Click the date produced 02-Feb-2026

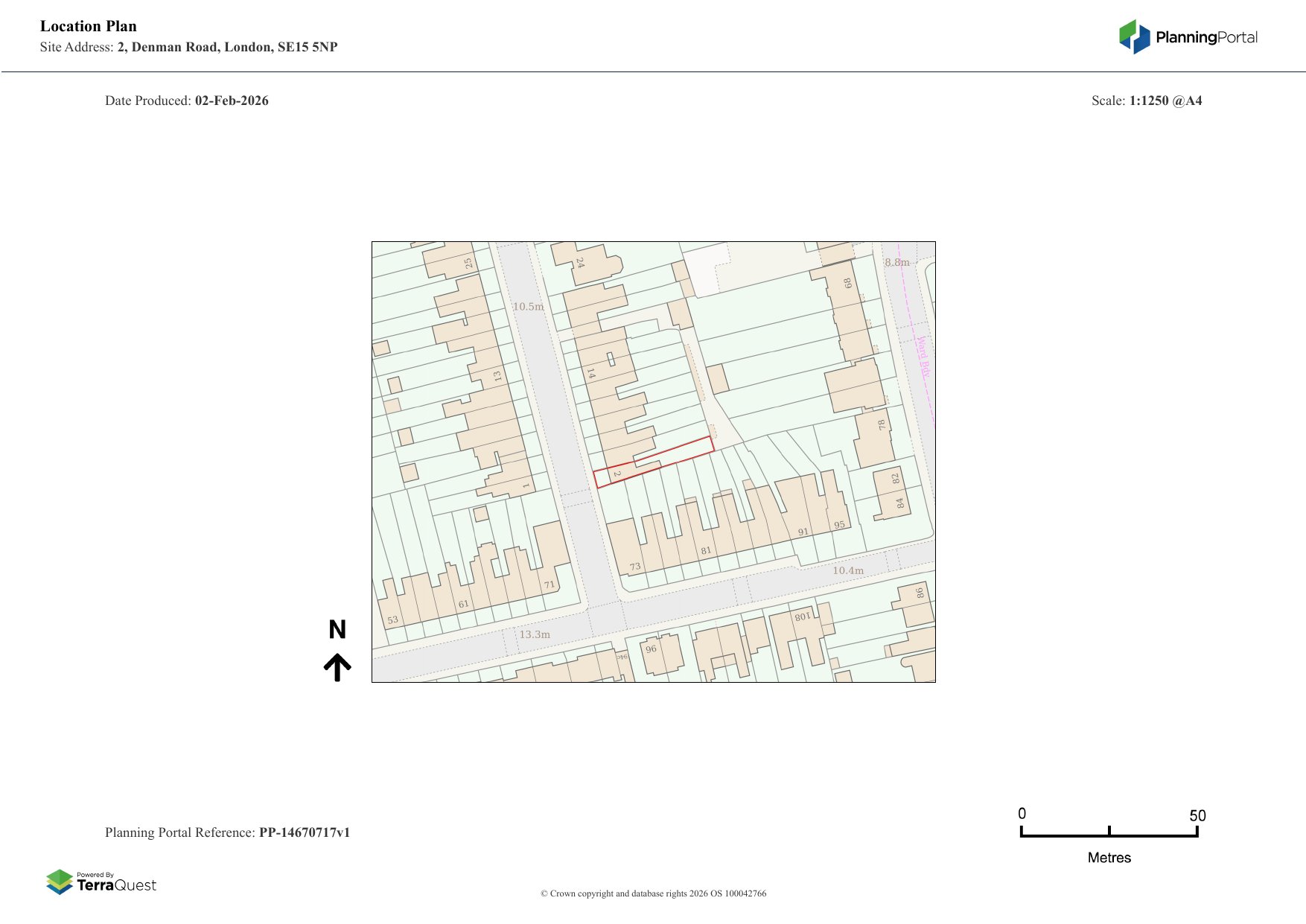(x=232, y=101)
